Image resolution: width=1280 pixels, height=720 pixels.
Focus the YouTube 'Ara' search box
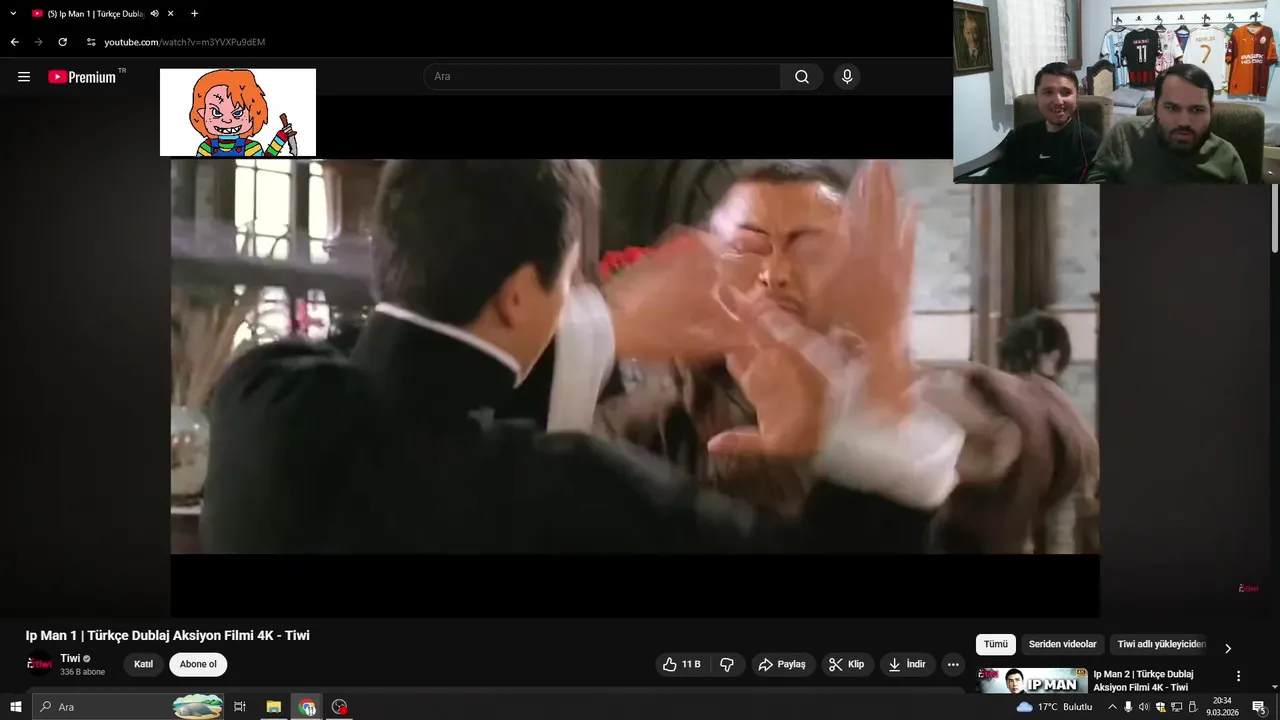(x=602, y=77)
